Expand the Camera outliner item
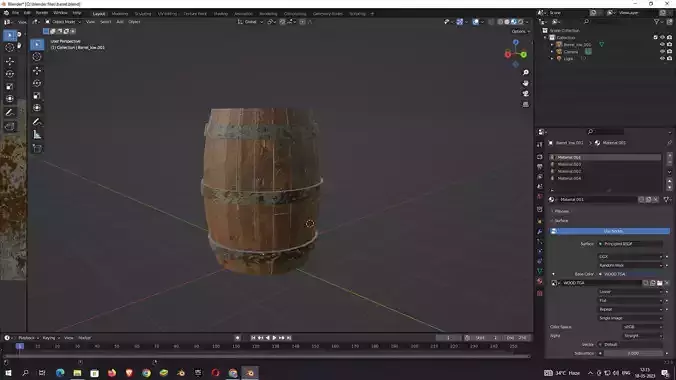Image resolution: width=676 pixels, height=380 pixels. pyautogui.click(x=552, y=51)
